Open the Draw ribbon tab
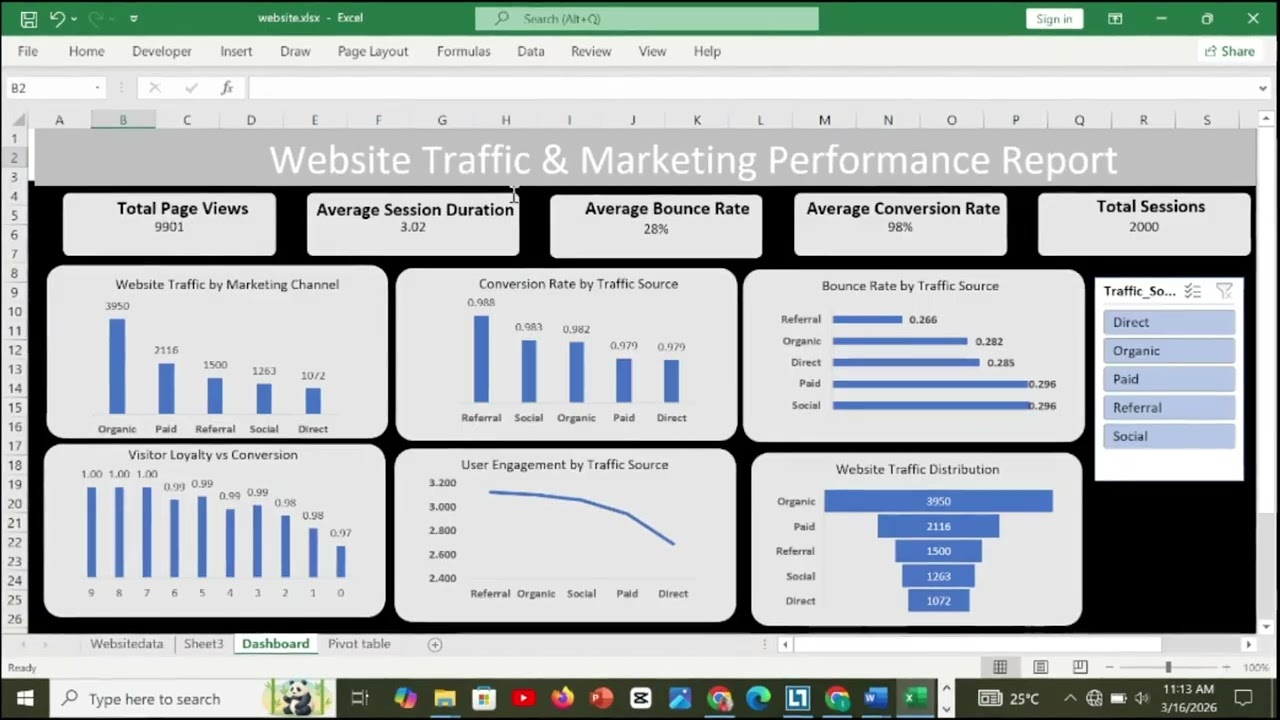 coord(295,51)
